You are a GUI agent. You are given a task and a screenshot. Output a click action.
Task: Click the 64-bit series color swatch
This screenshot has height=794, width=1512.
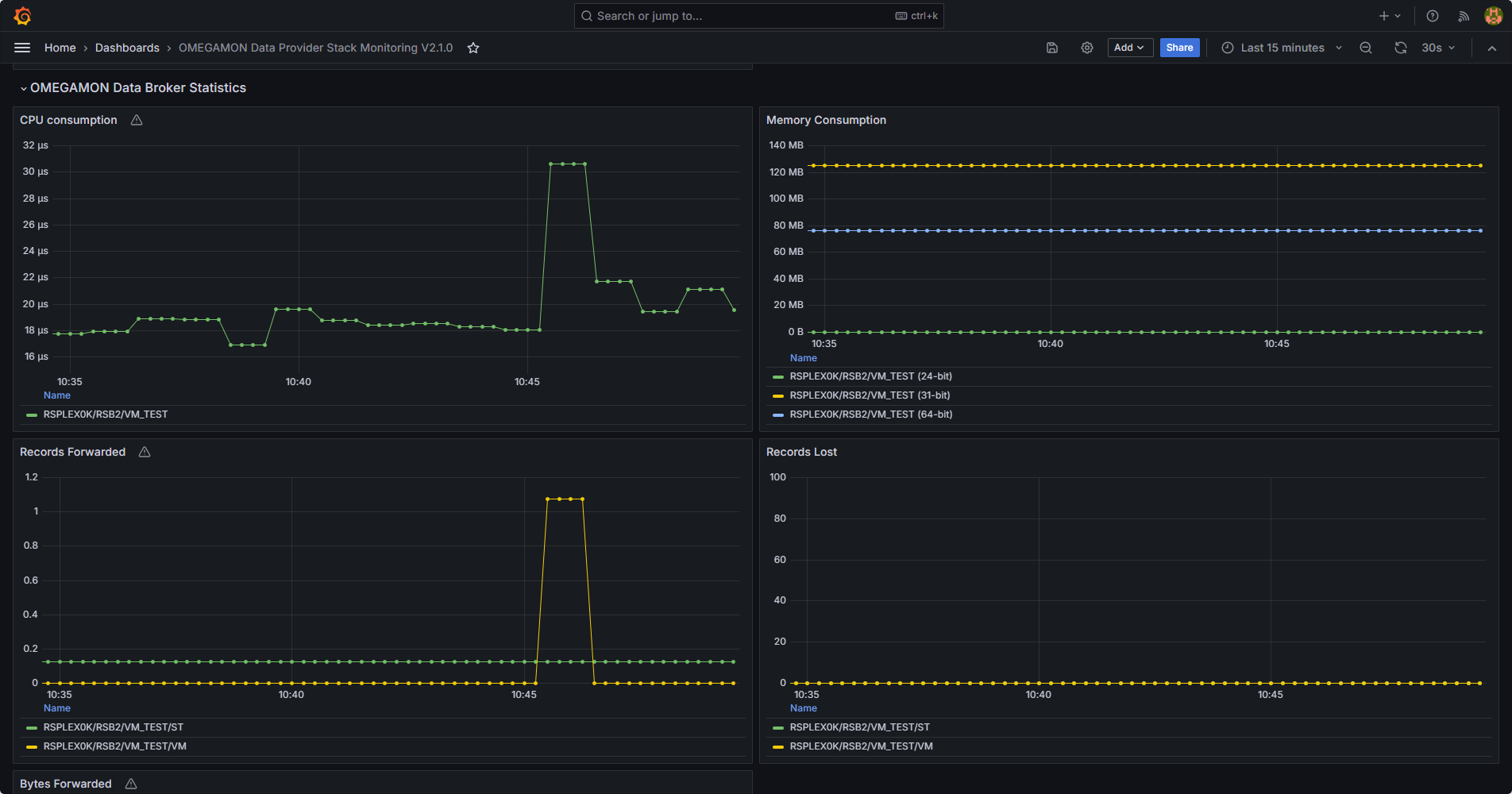778,414
